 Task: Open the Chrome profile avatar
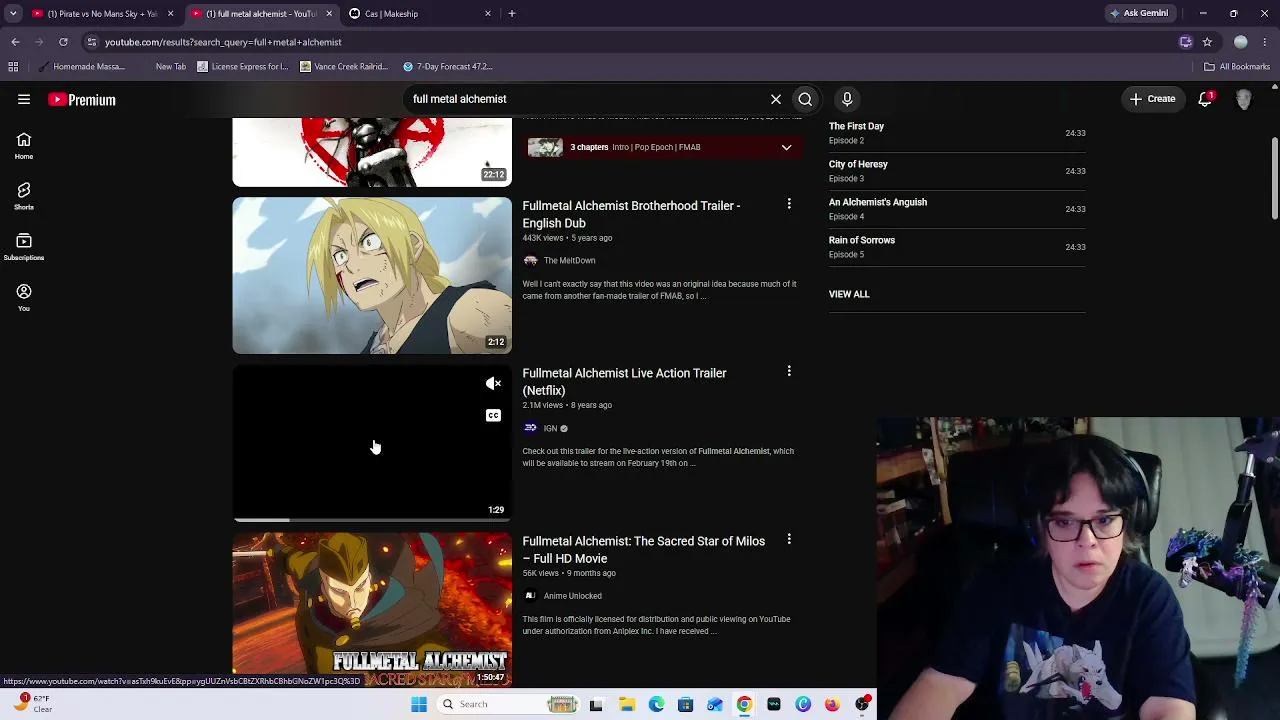click(1241, 42)
